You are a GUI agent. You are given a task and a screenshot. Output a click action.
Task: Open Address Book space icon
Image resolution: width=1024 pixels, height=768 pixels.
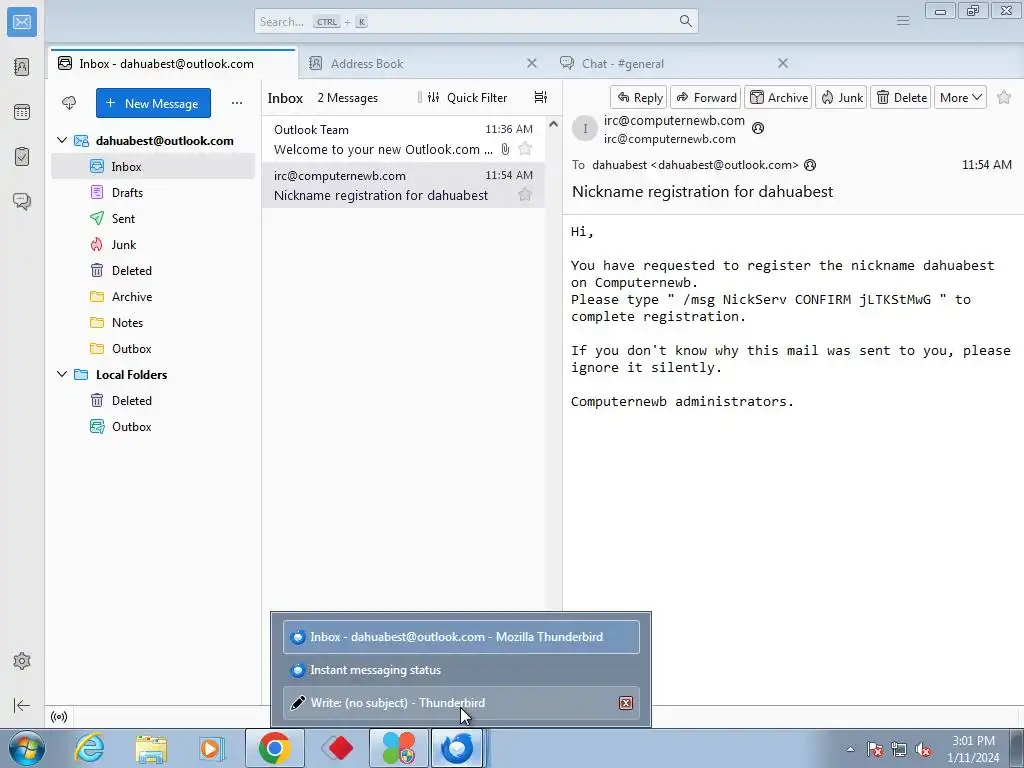pyautogui.click(x=22, y=67)
